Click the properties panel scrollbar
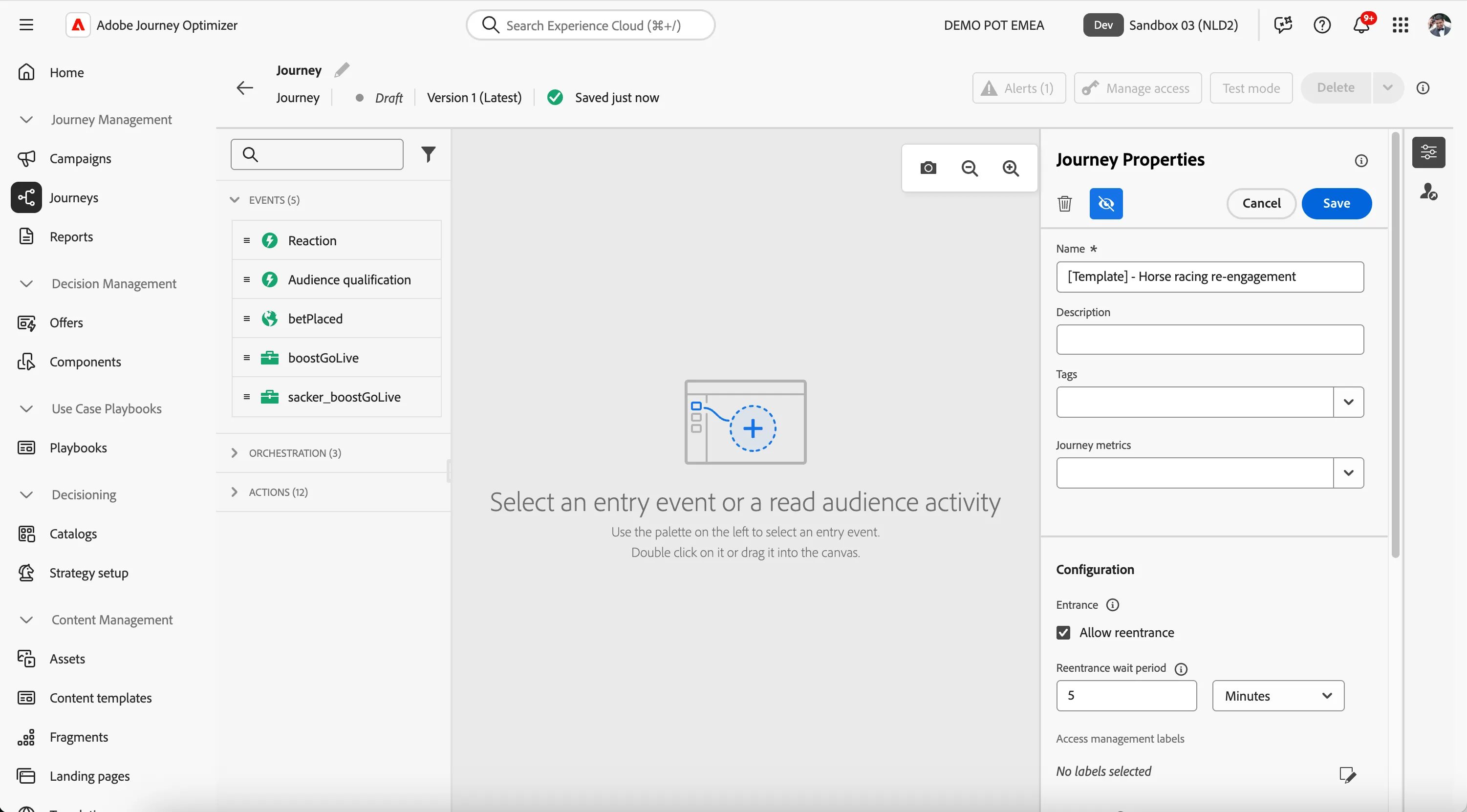This screenshot has height=812, width=1467. (1395, 344)
